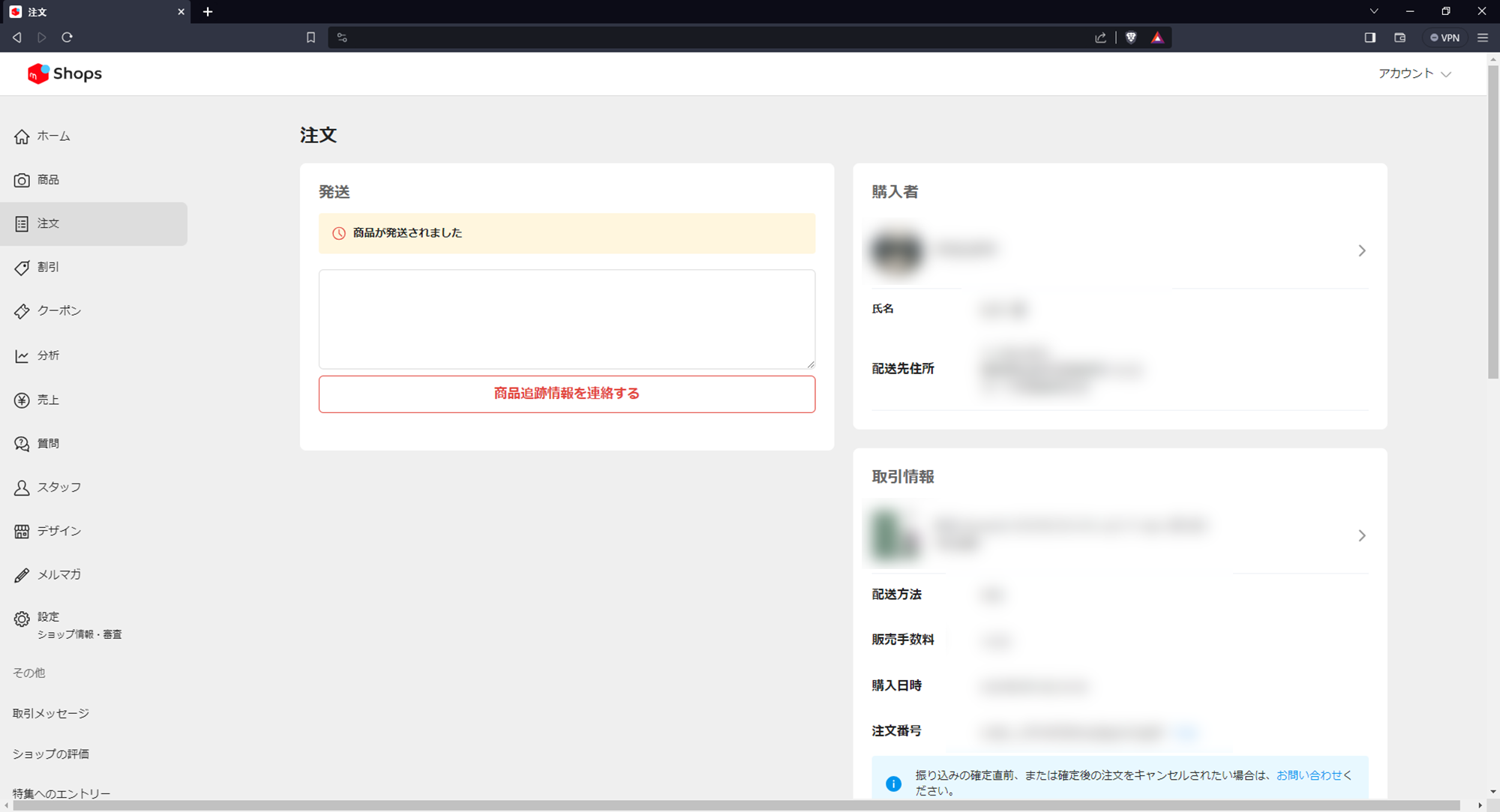Screen dimensions: 1500x812
Task: Click the 商品追跡情報を連絡する button
Action: tap(566, 394)
